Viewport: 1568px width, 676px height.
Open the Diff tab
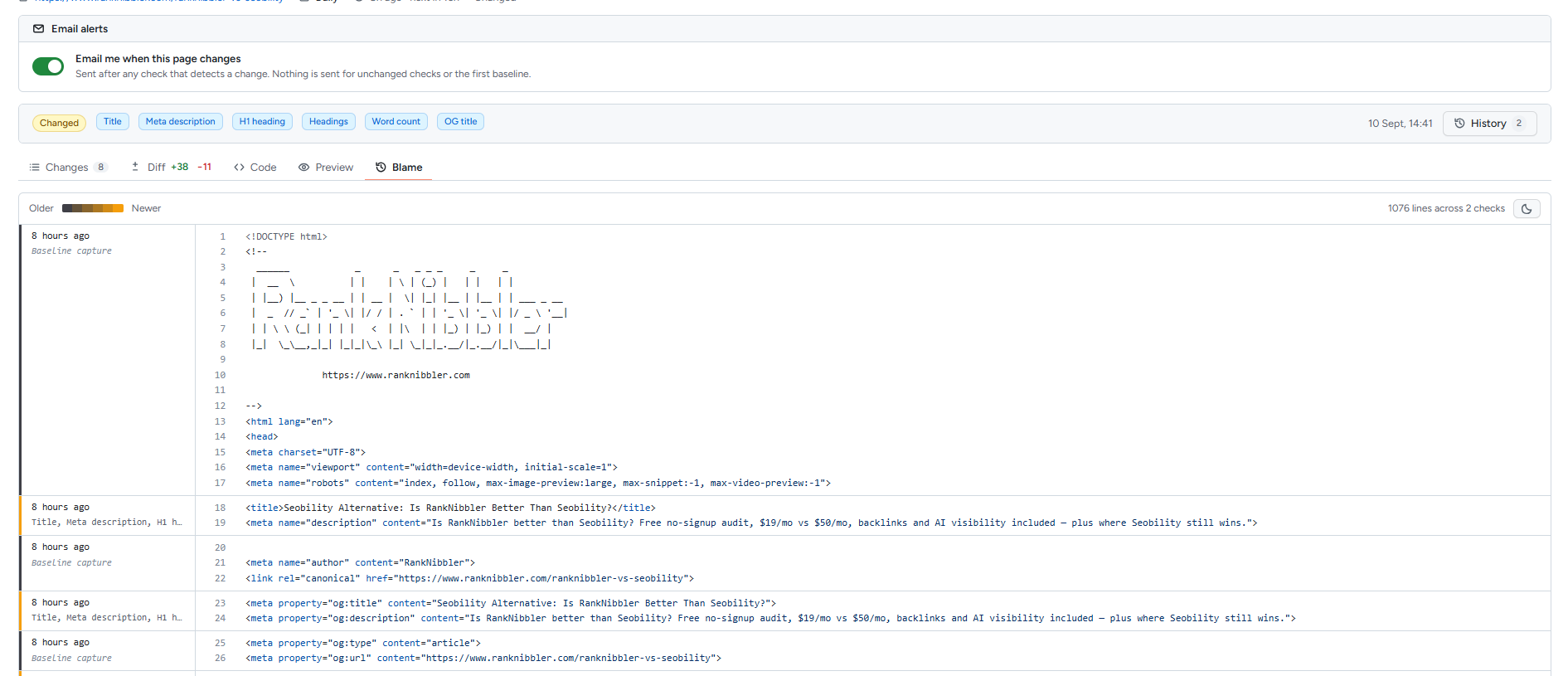(x=171, y=167)
